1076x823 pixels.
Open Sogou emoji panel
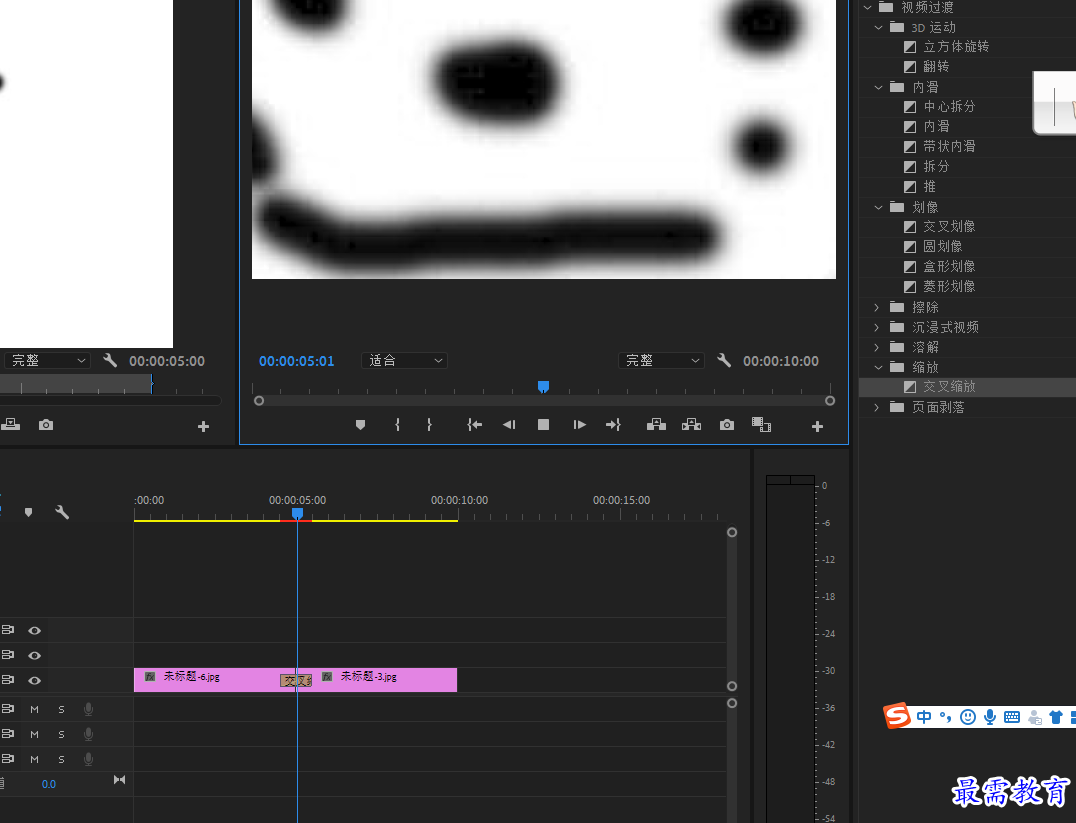968,717
